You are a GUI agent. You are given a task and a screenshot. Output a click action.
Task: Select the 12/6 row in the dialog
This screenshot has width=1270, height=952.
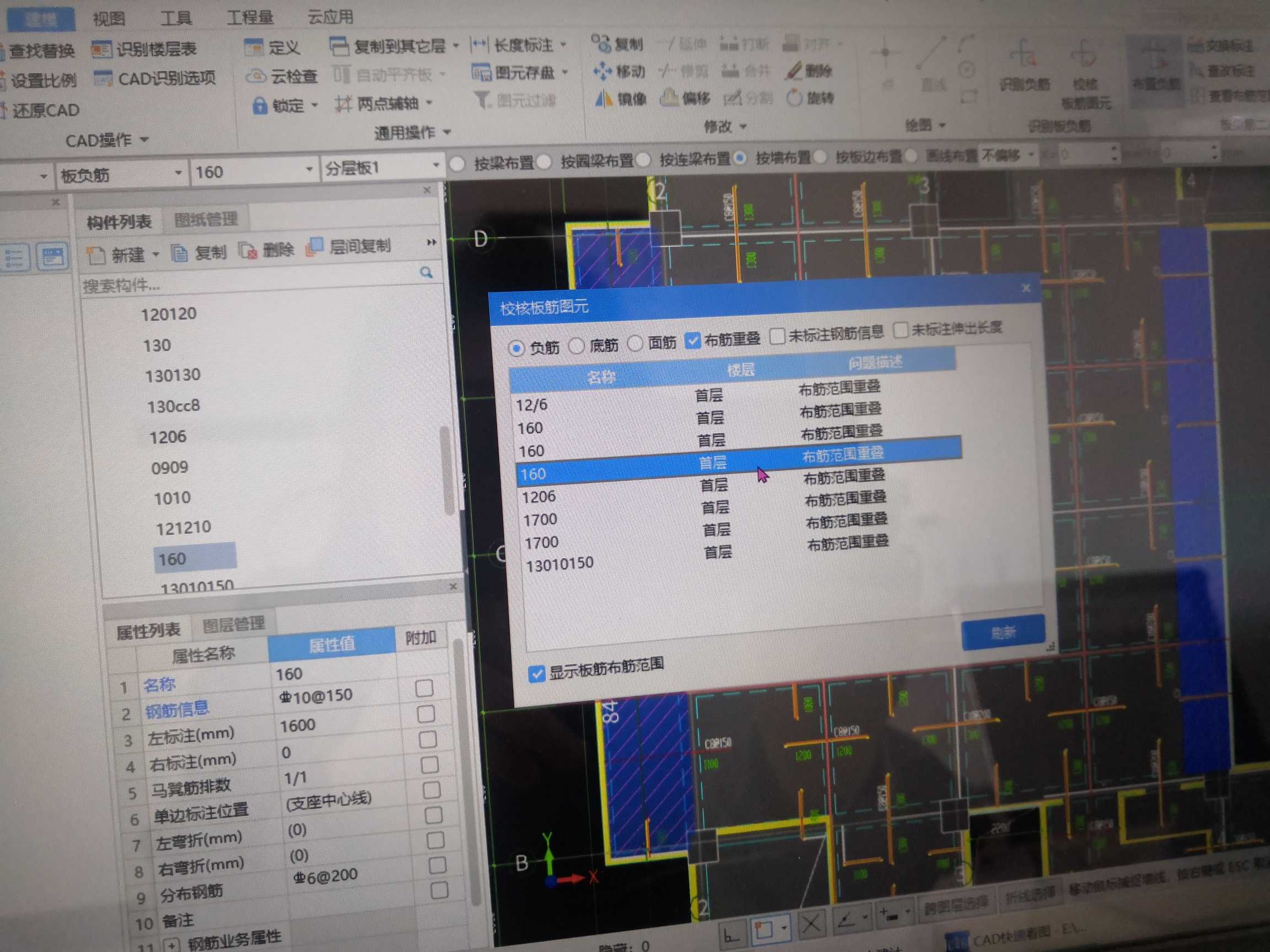point(735,396)
